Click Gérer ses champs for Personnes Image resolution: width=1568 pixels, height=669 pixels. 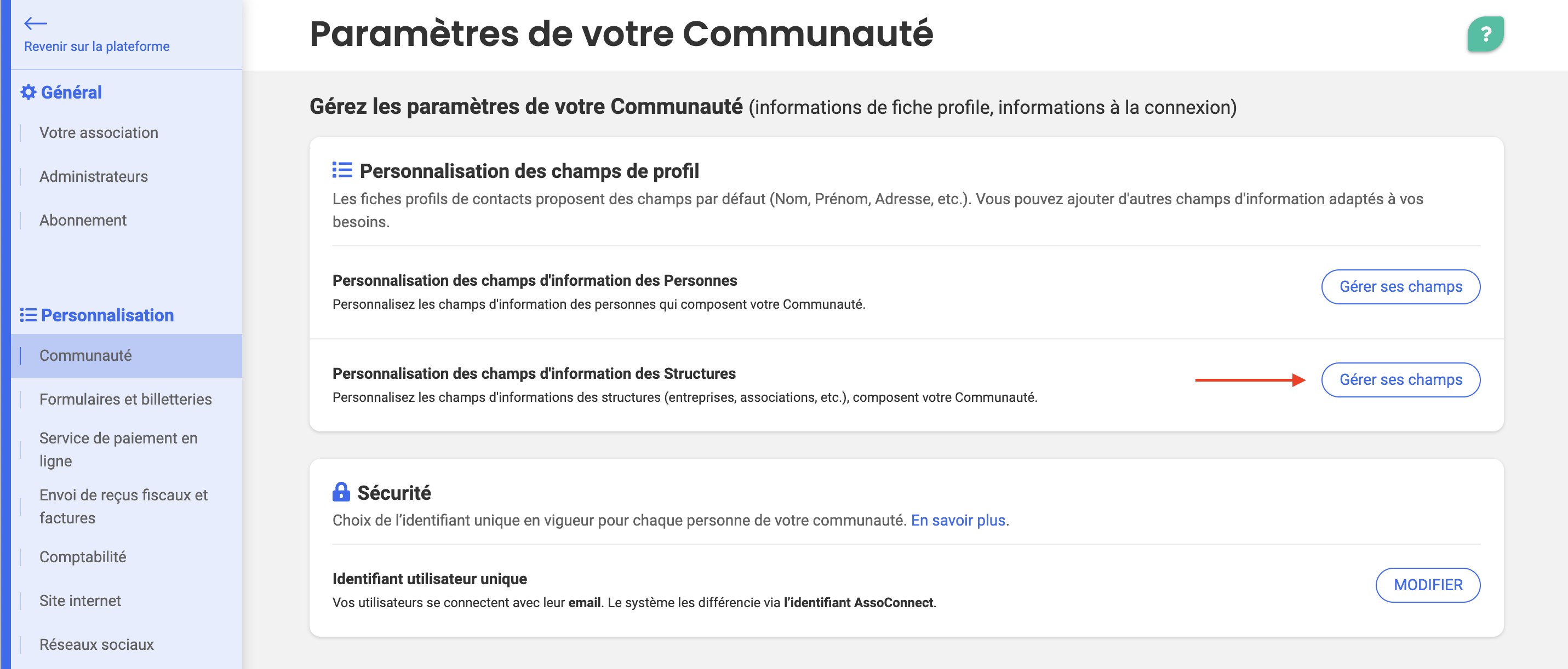tap(1400, 286)
